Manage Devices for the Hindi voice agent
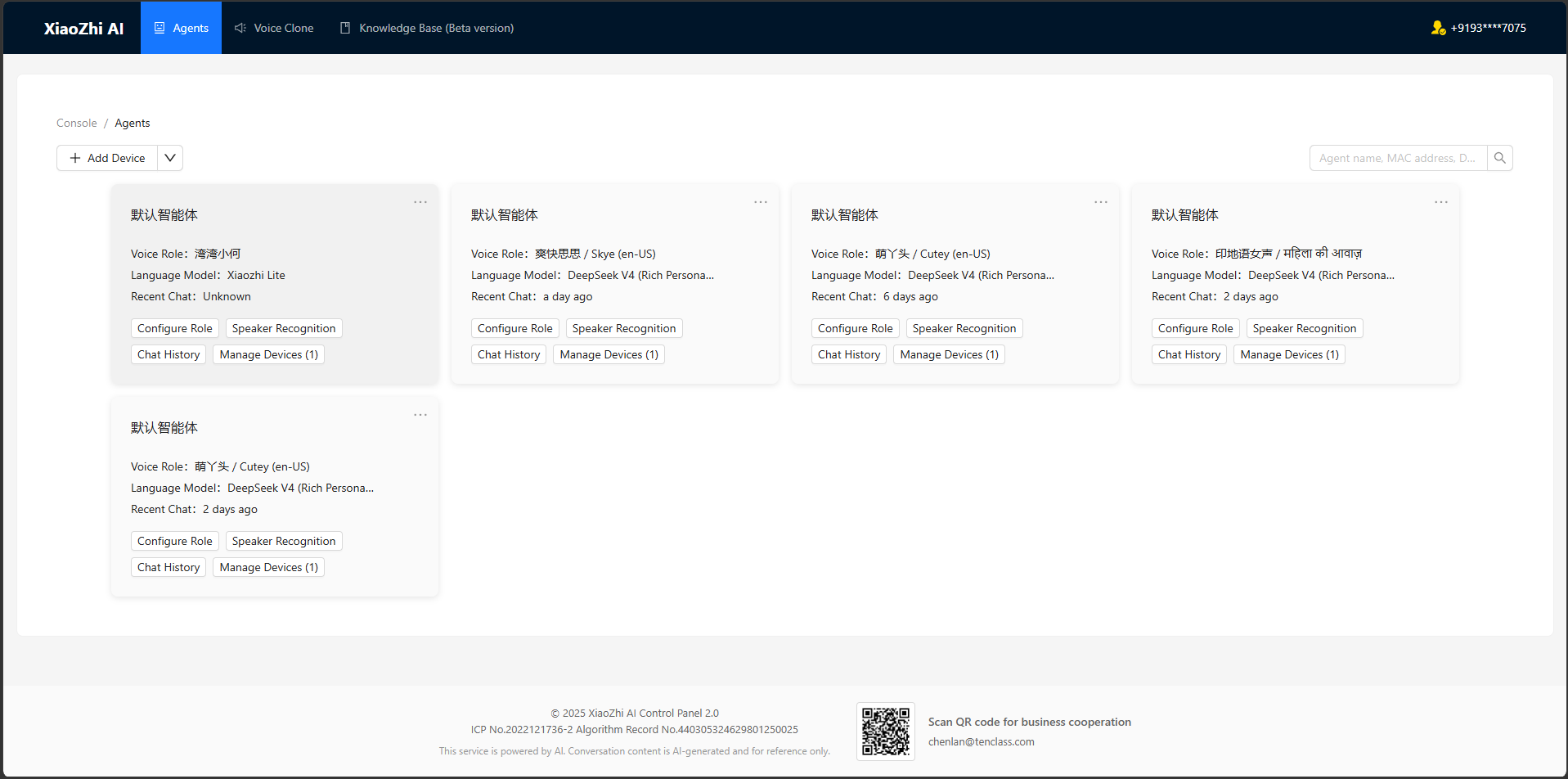The width and height of the screenshot is (1568, 779). (1290, 354)
